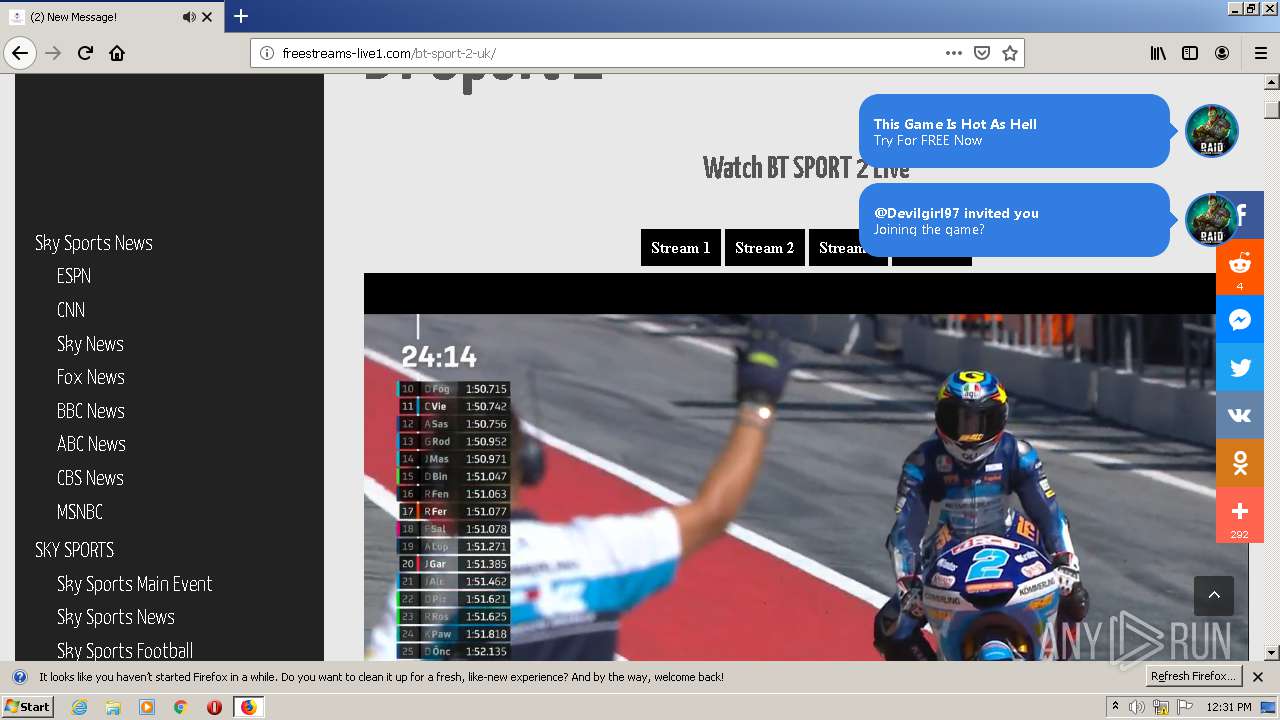Open ABC News channel link
The height and width of the screenshot is (720, 1280).
pos(91,444)
